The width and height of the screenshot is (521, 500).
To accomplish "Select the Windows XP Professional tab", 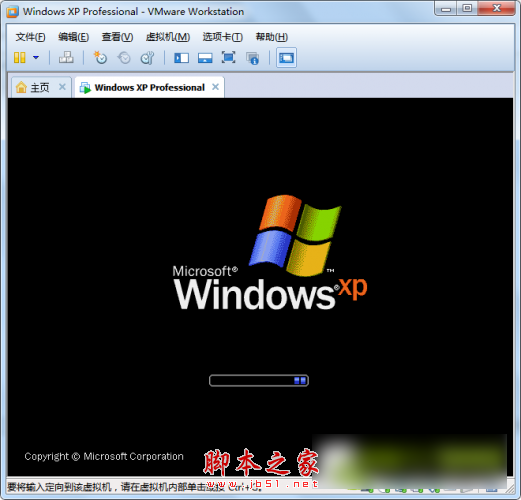I will [x=149, y=87].
